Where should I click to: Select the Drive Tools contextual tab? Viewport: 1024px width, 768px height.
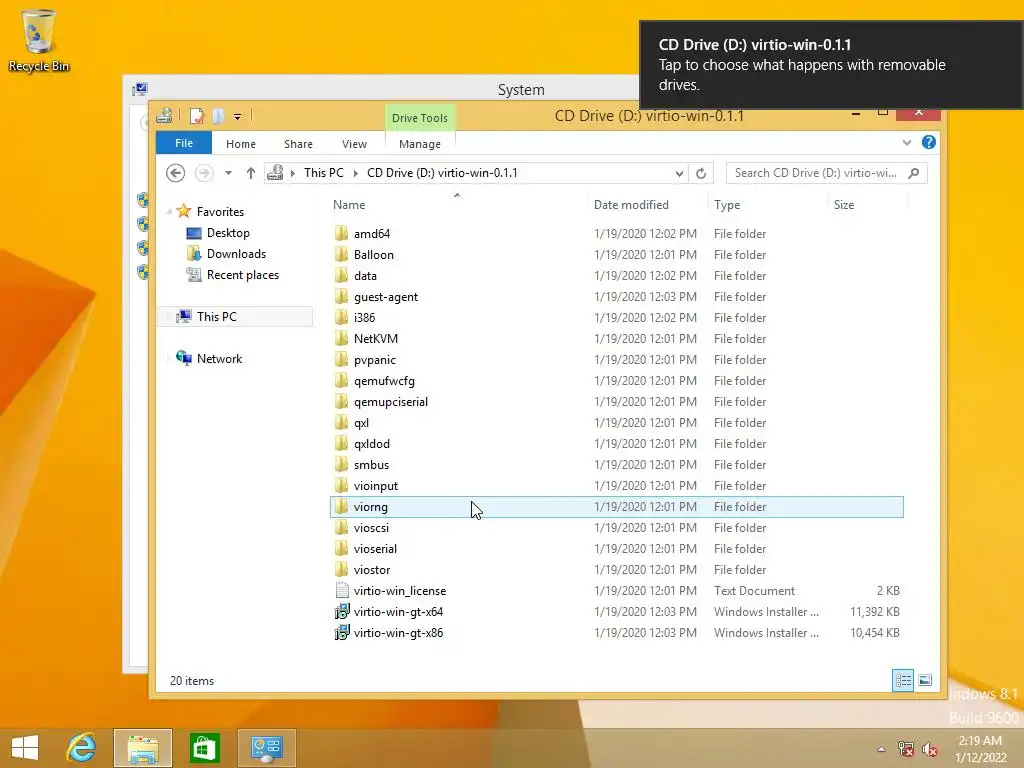pyautogui.click(x=419, y=118)
